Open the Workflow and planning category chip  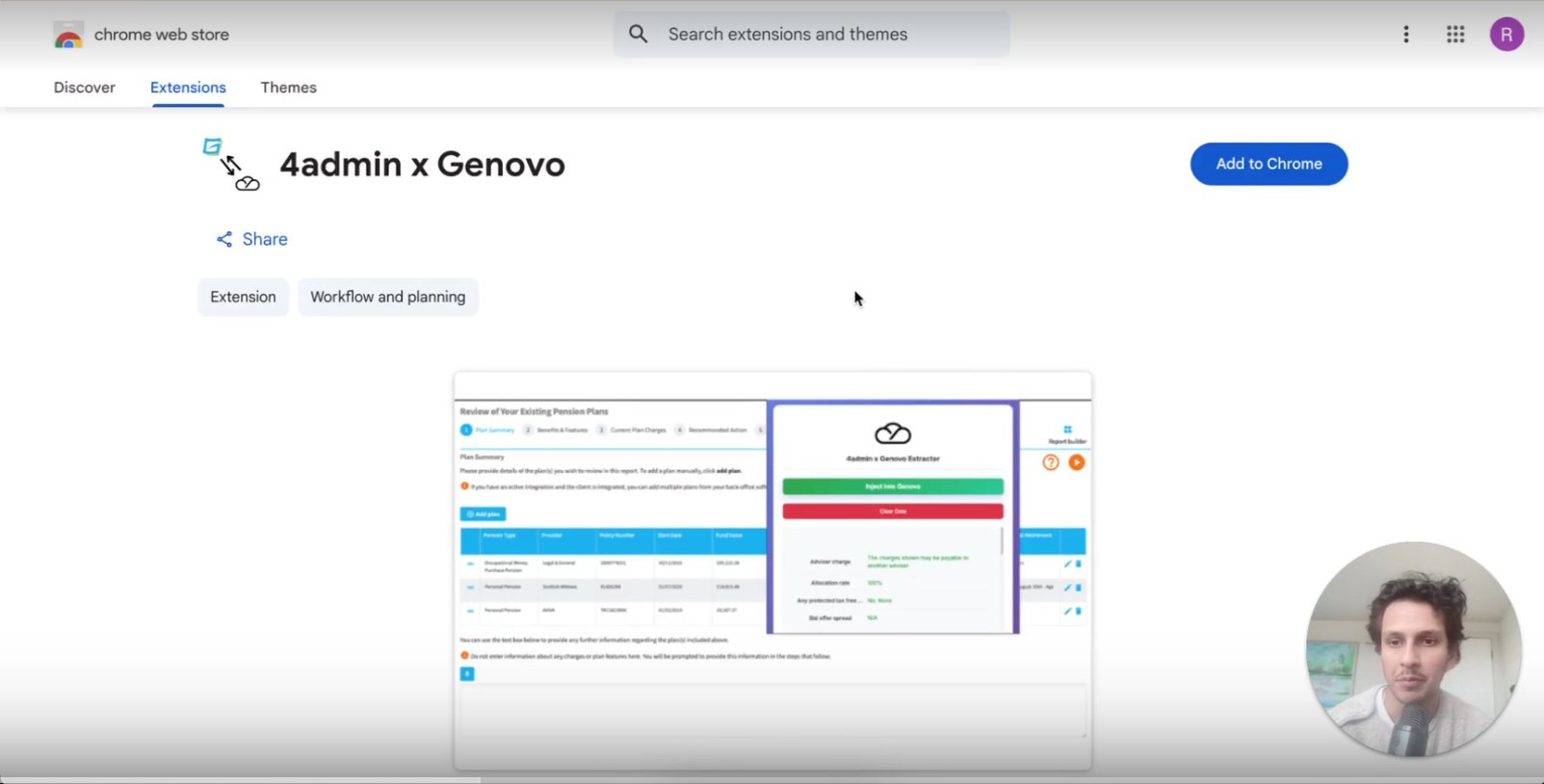click(x=387, y=297)
